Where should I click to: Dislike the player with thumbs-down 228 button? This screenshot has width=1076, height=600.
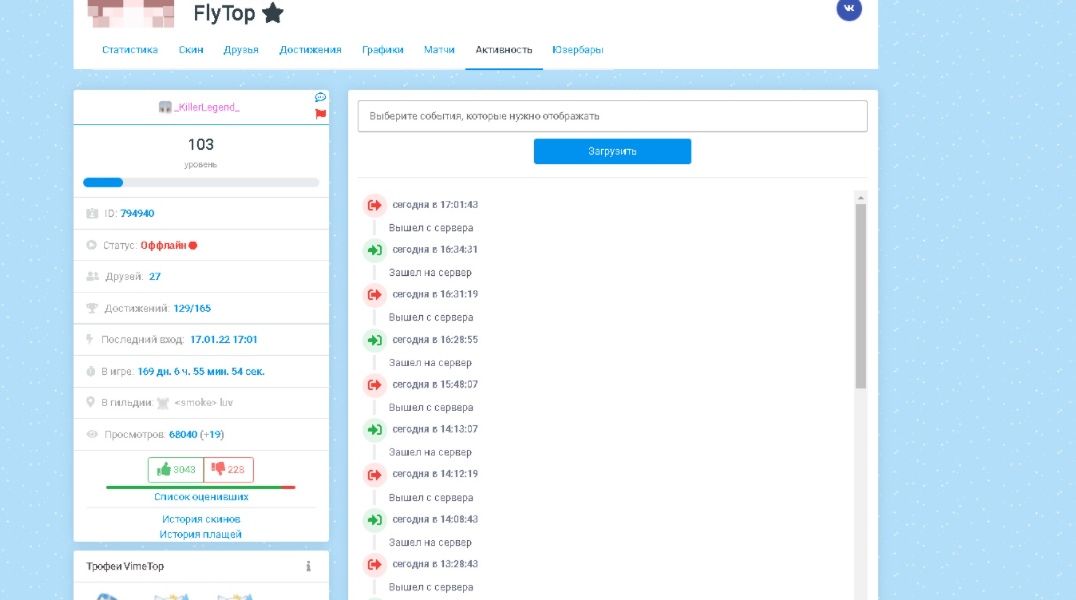229,470
